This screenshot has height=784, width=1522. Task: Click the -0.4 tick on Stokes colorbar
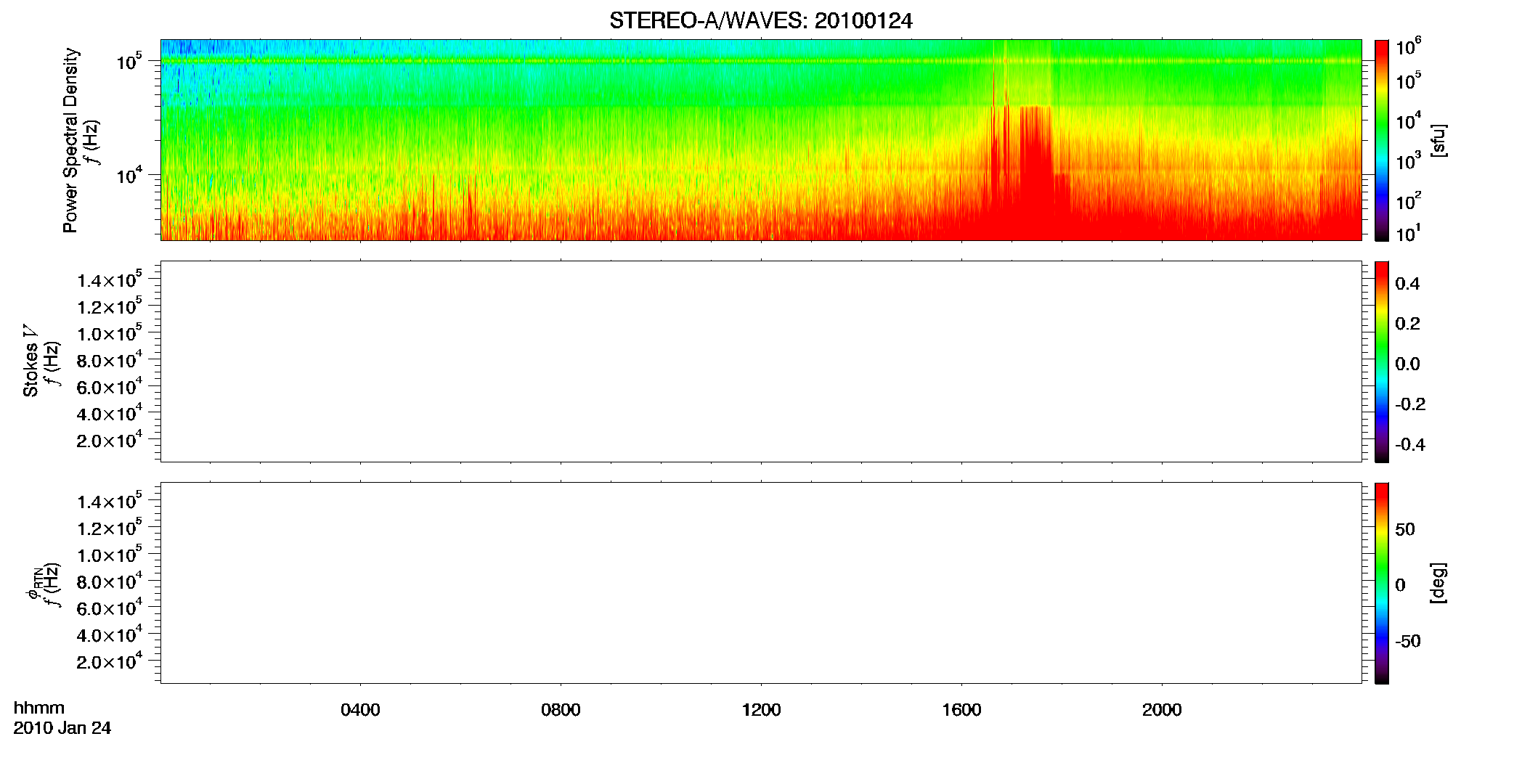pyautogui.click(x=1410, y=445)
